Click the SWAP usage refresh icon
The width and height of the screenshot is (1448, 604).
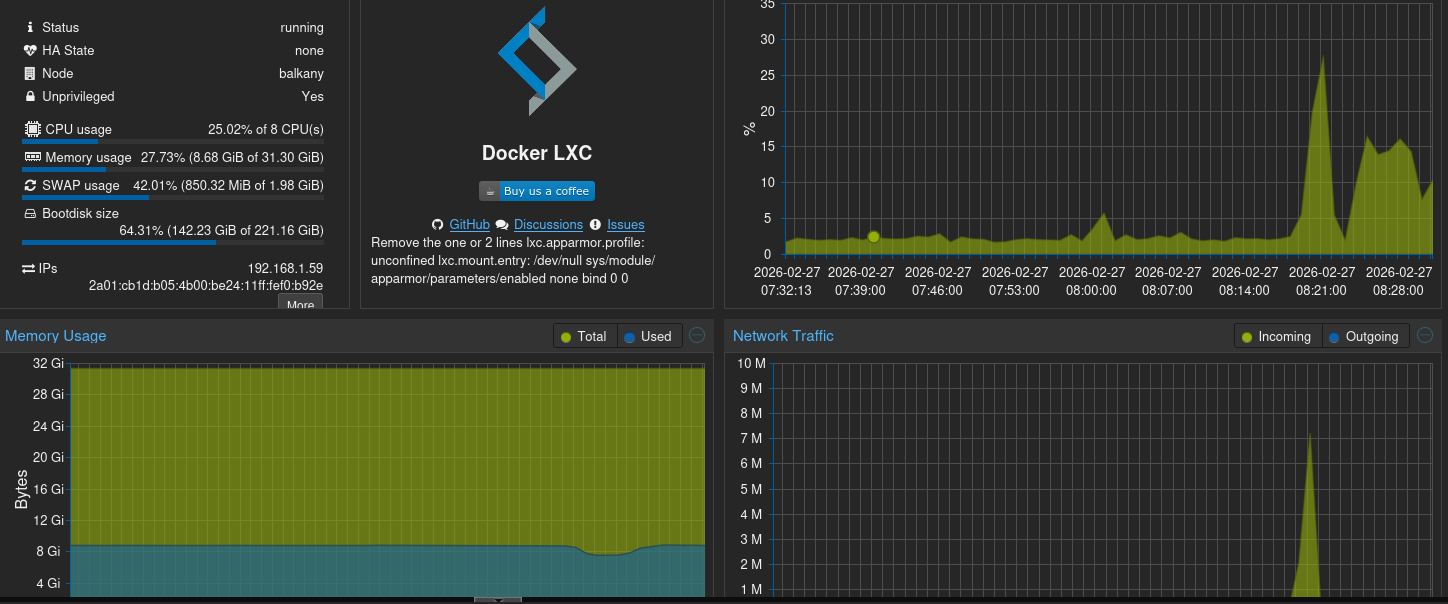point(30,185)
